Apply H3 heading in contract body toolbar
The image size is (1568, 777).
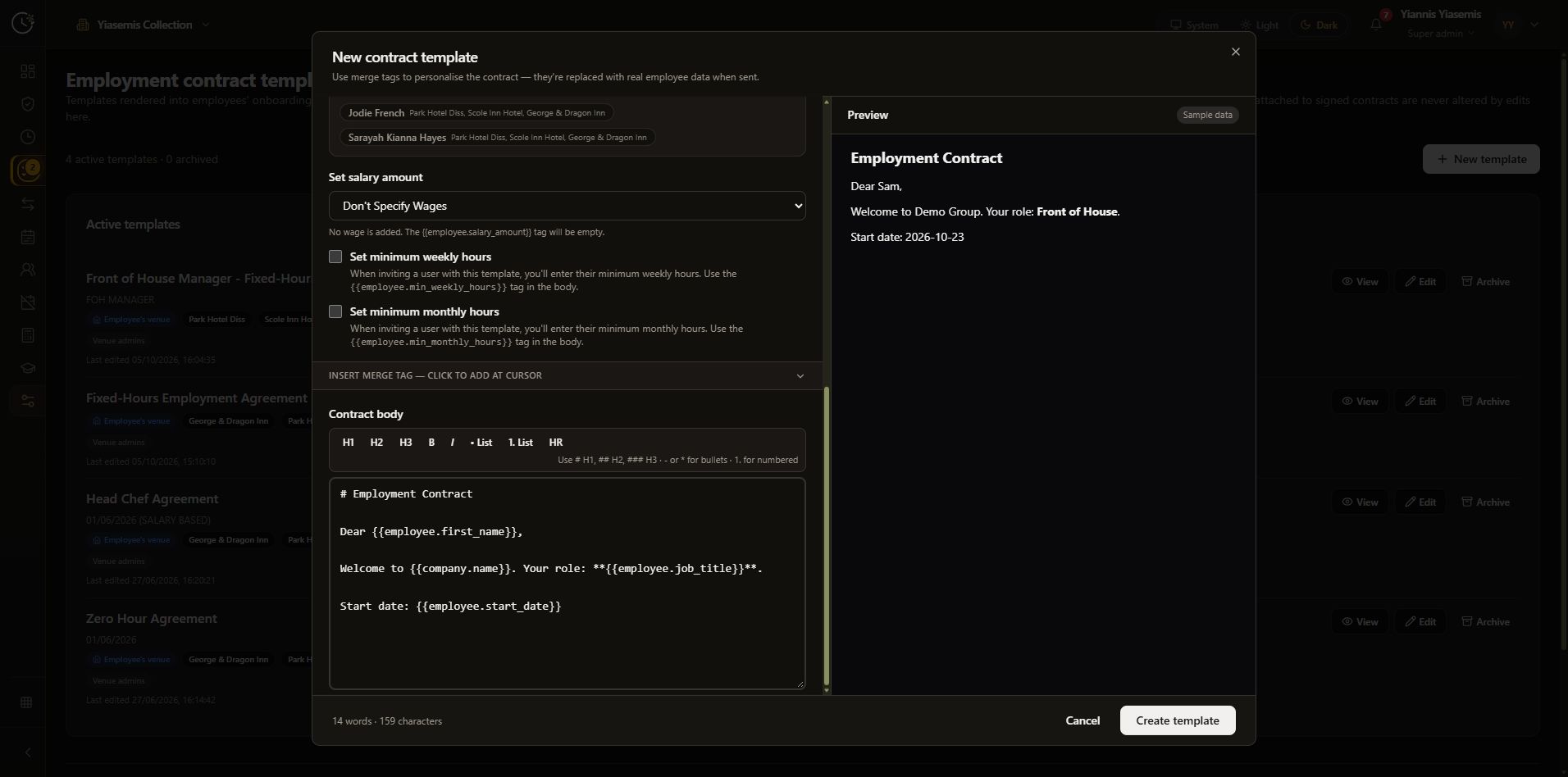pyautogui.click(x=405, y=443)
